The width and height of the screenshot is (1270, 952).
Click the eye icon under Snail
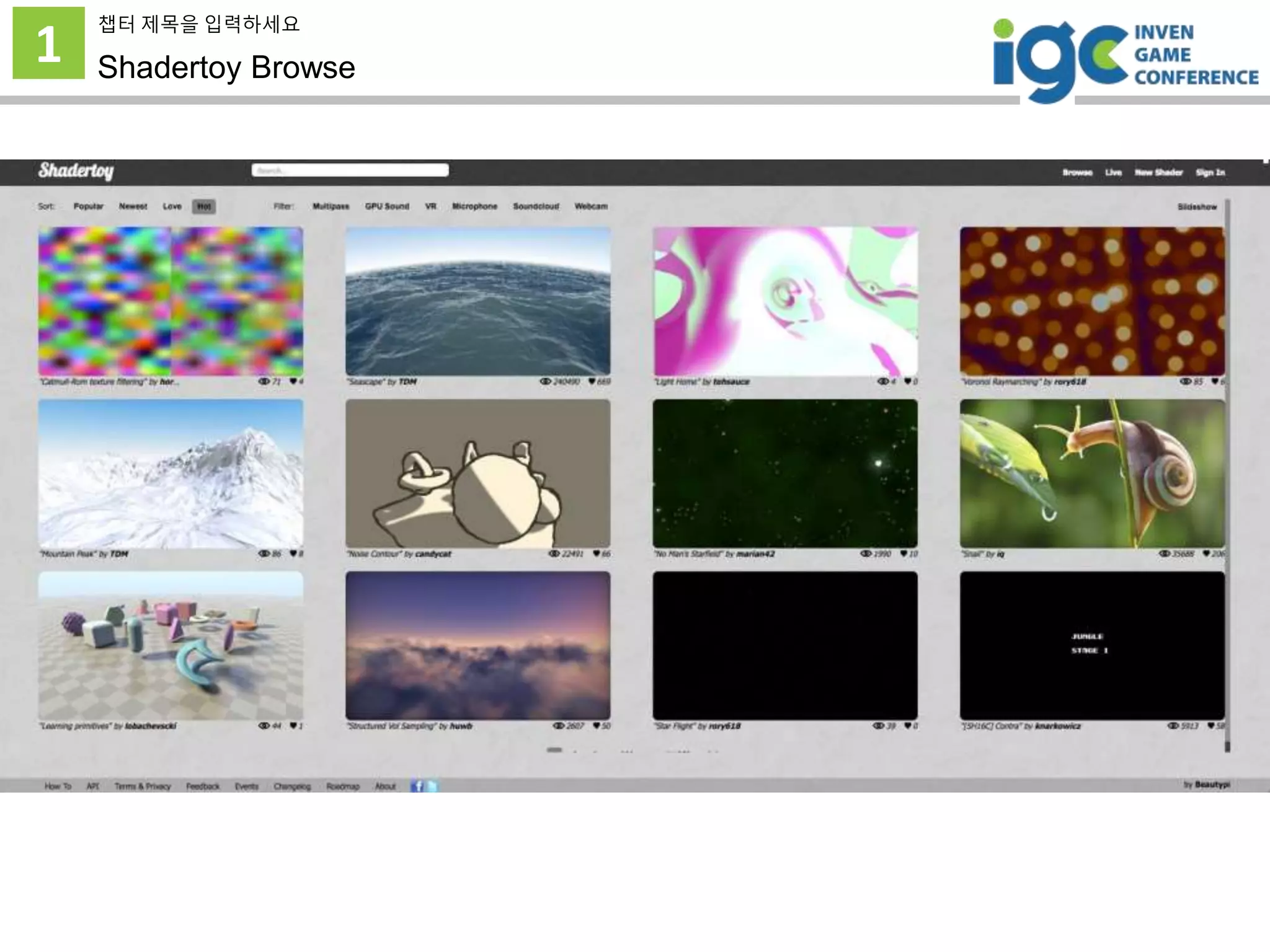pyautogui.click(x=1165, y=554)
